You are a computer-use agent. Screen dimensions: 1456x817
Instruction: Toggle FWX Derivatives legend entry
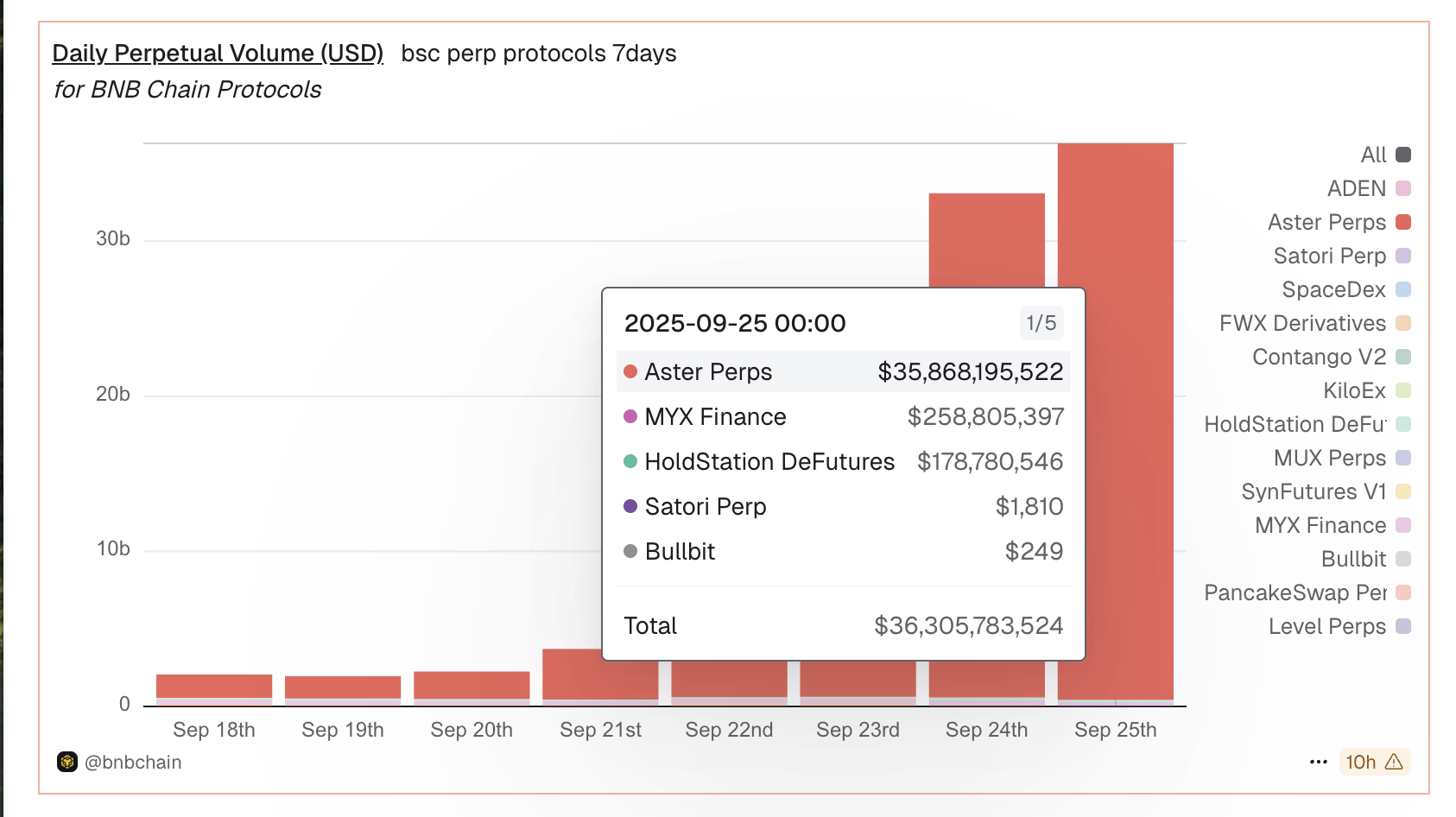click(1314, 323)
